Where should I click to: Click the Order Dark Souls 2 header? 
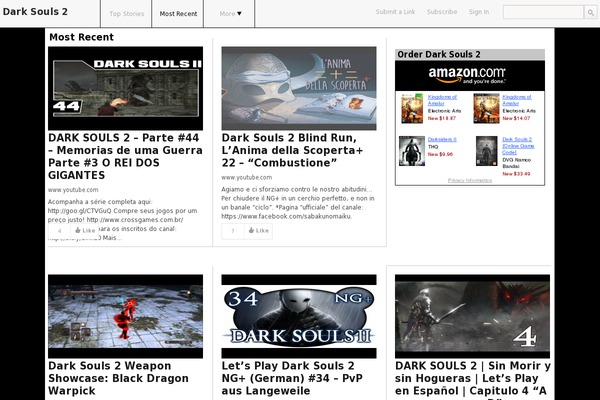(470, 54)
